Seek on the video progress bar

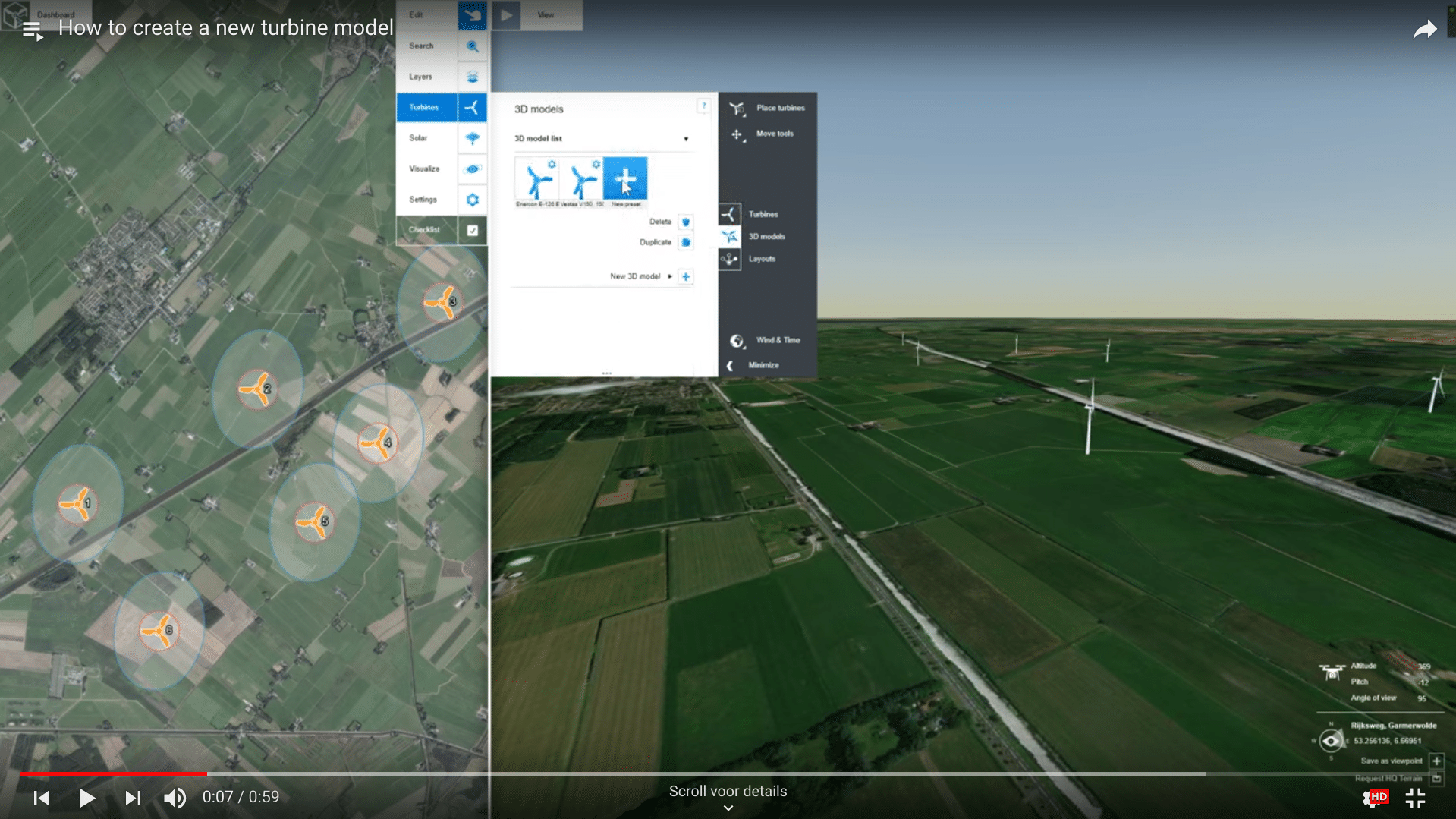coord(728,774)
